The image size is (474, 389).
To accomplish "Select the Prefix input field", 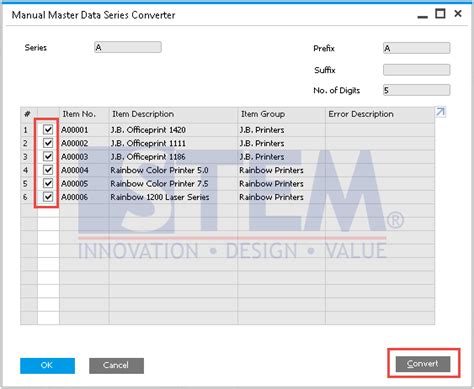I will point(417,48).
